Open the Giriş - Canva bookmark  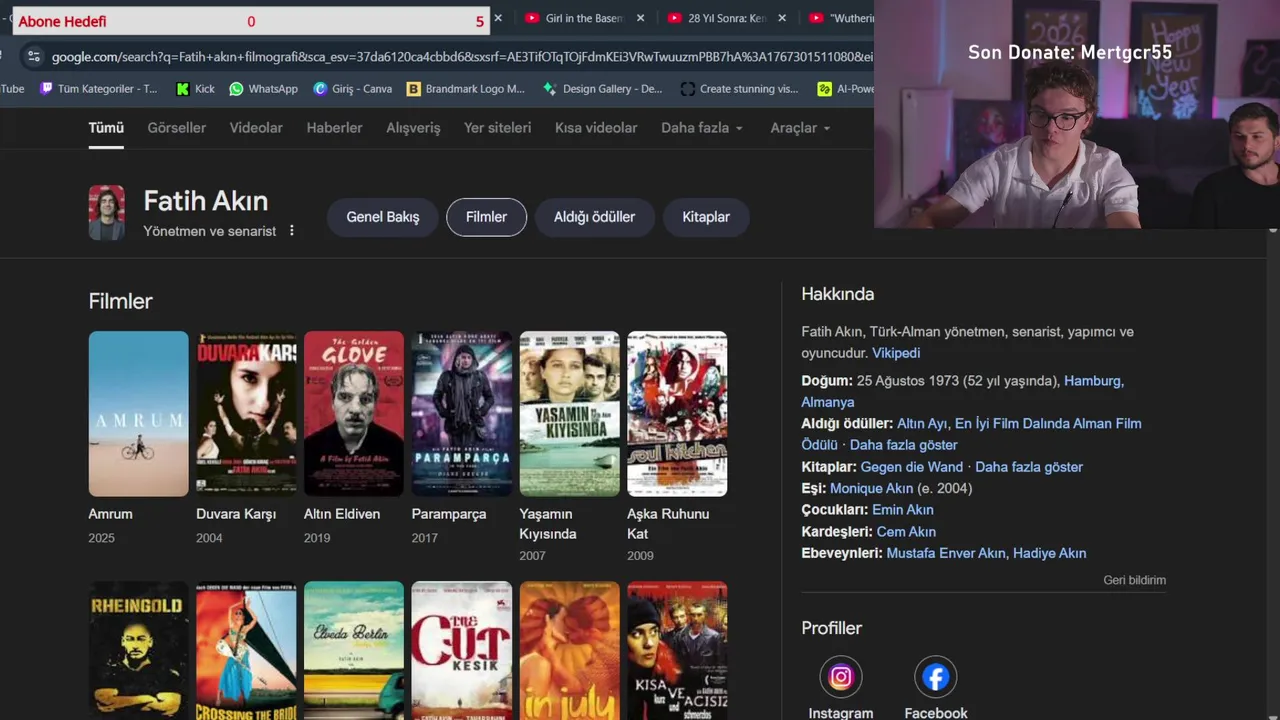352,89
